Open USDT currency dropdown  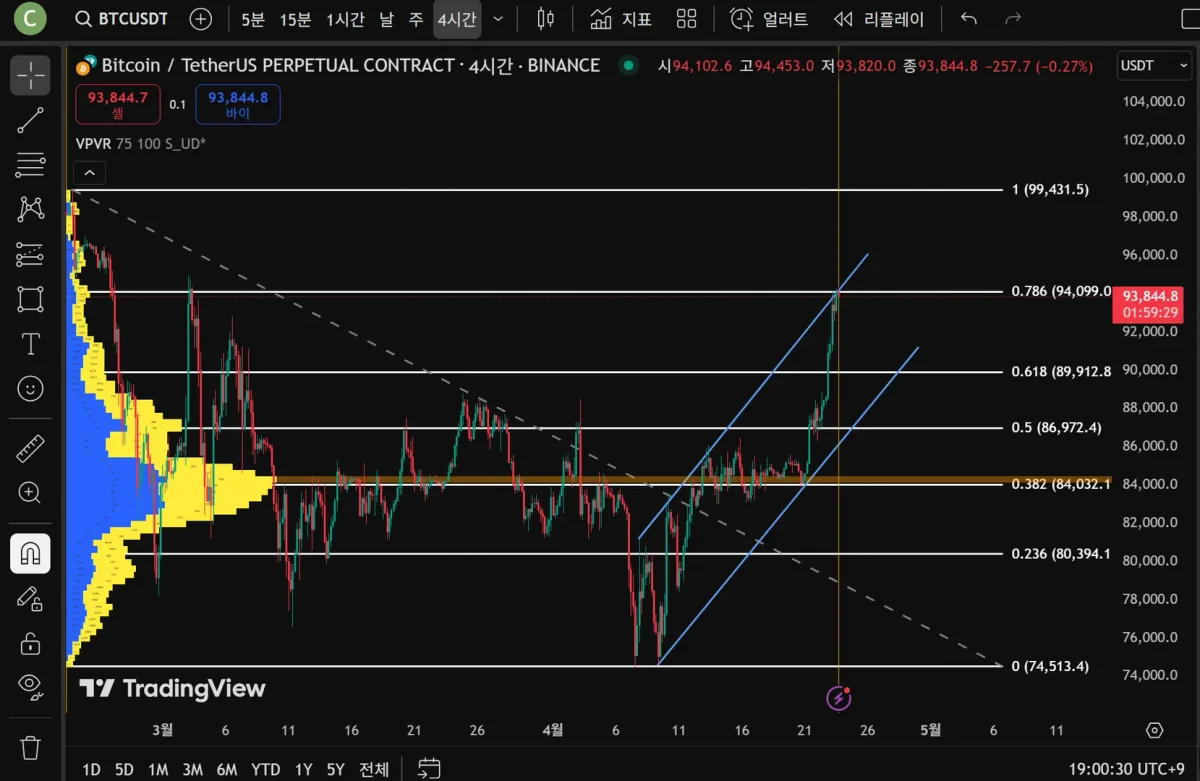(x=1153, y=66)
